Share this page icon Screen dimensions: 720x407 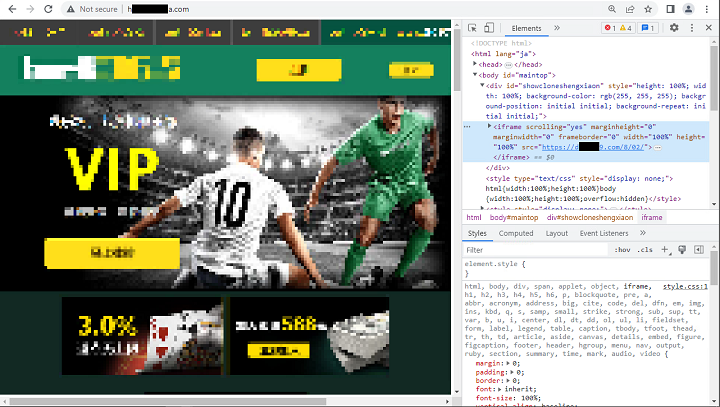630,9
